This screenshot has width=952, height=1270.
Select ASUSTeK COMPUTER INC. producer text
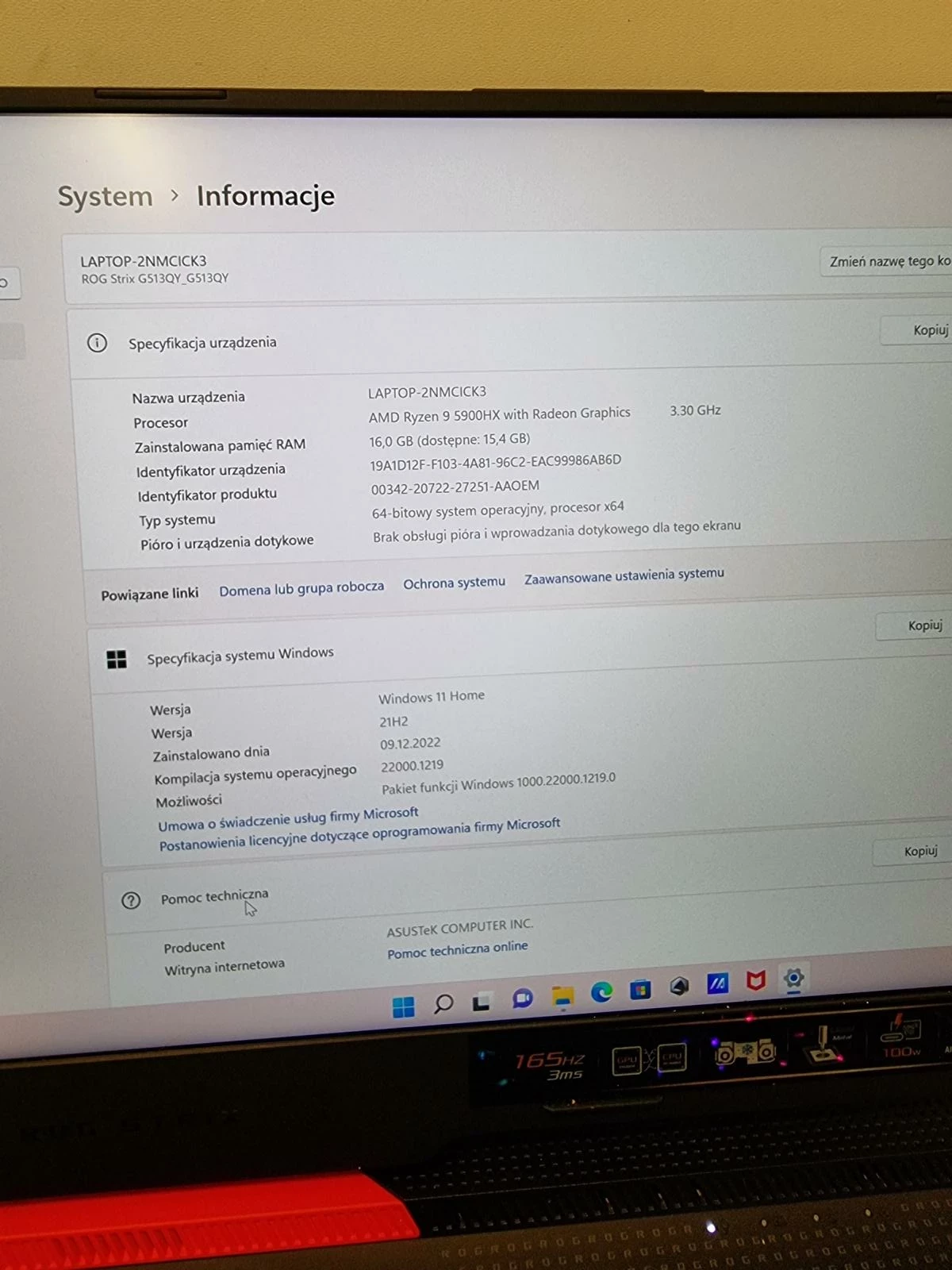coord(459,927)
